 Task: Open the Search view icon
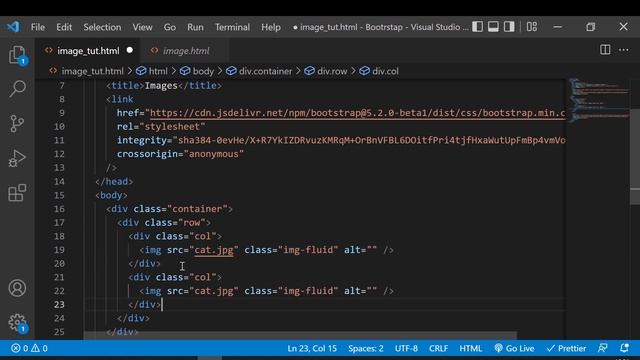[x=17, y=89]
